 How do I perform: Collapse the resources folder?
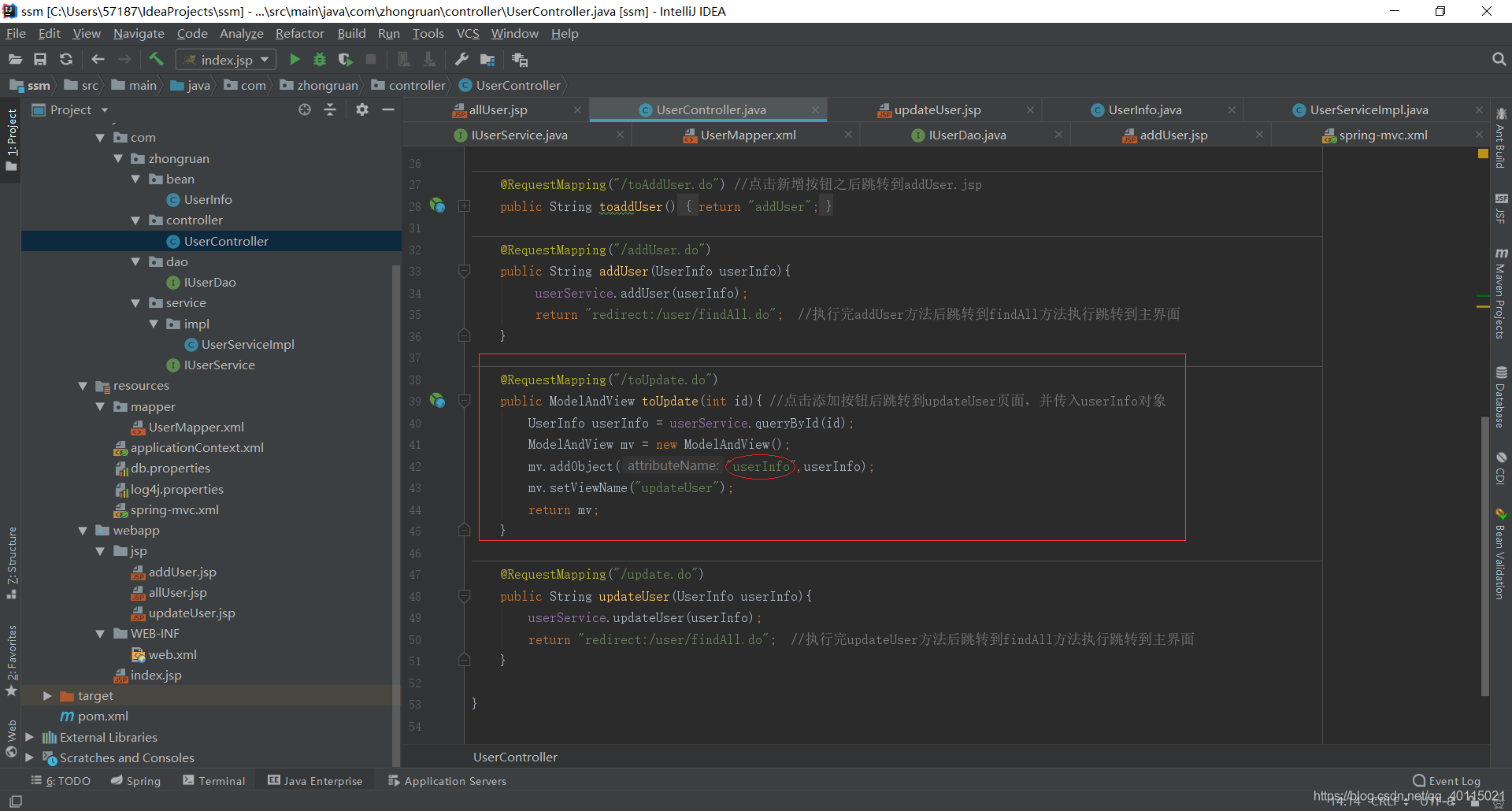(x=83, y=386)
